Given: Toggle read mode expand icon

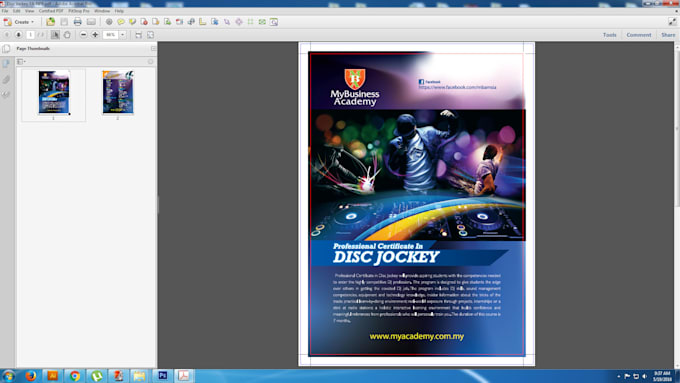Looking at the screenshot, I should click(x=672, y=22).
